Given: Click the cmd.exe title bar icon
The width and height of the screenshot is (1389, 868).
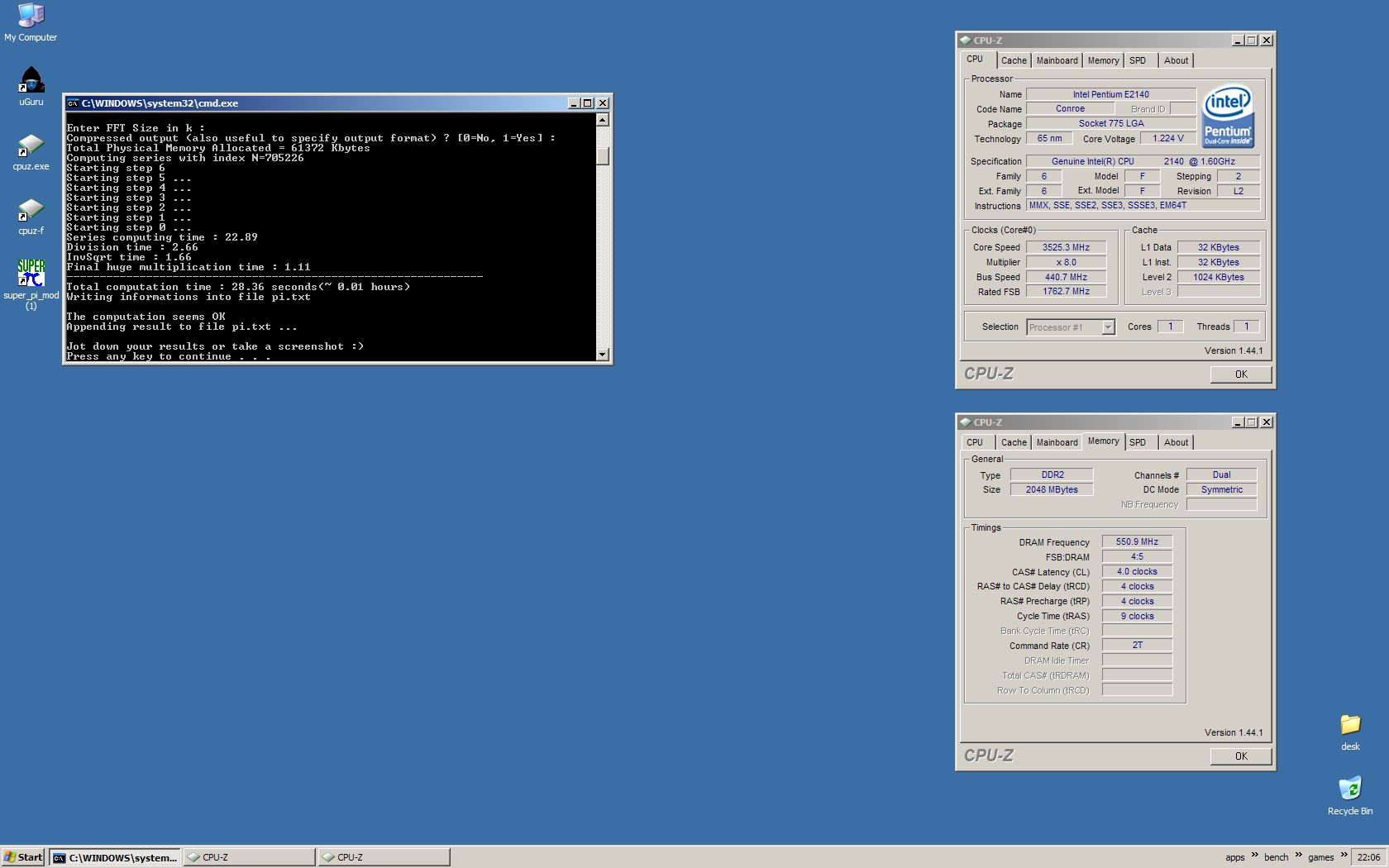Looking at the screenshot, I should point(73,103).
